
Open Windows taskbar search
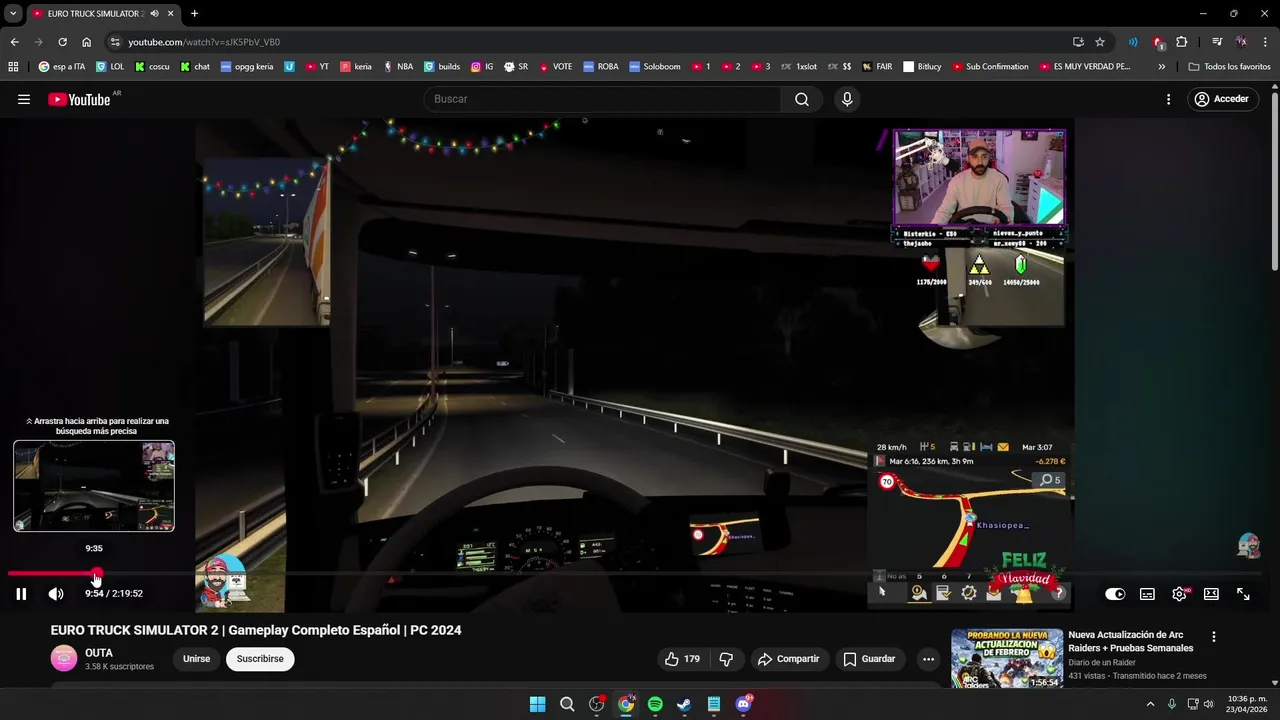(x=567, y=704)
